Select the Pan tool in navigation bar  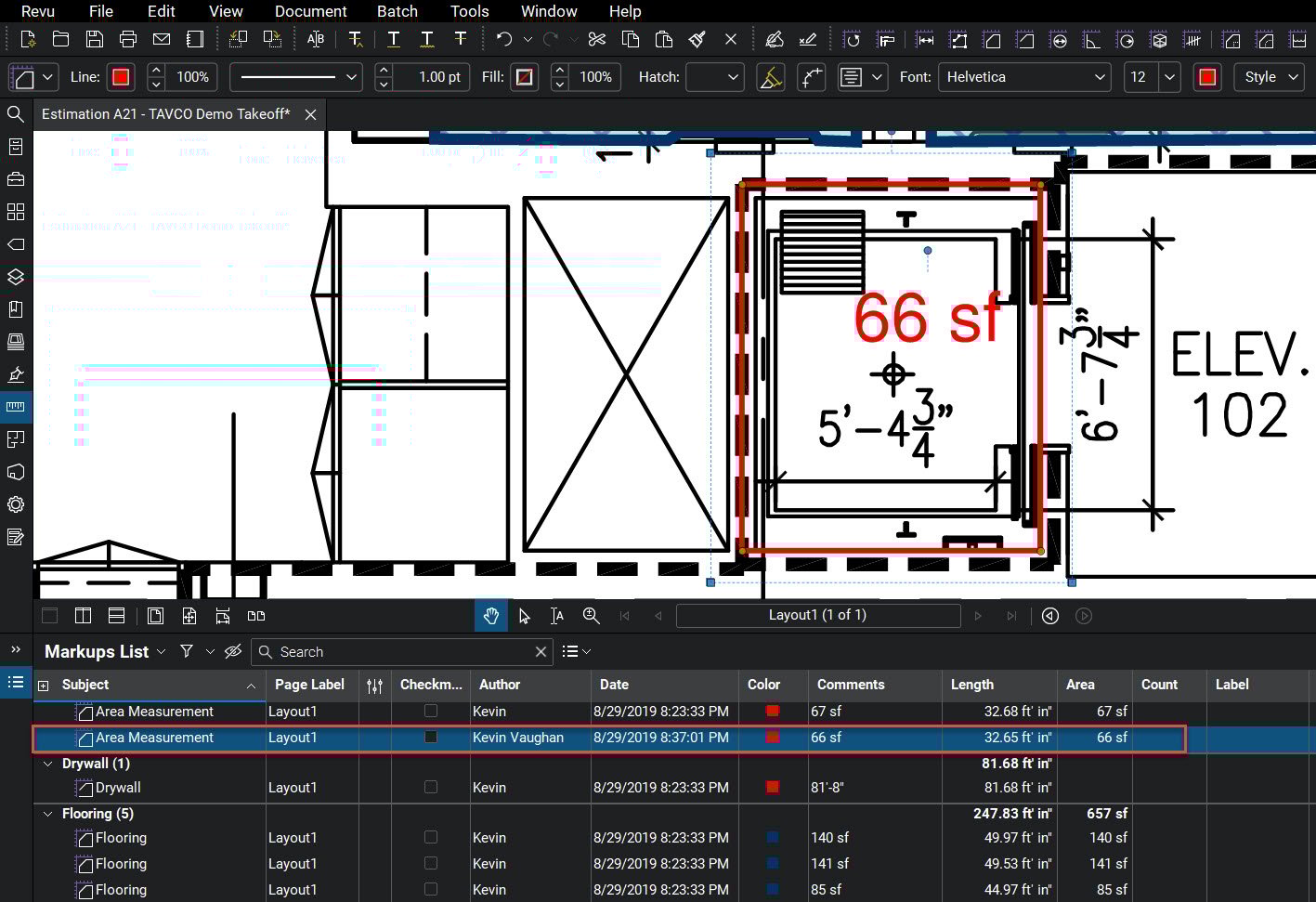(x=490, y=615)
